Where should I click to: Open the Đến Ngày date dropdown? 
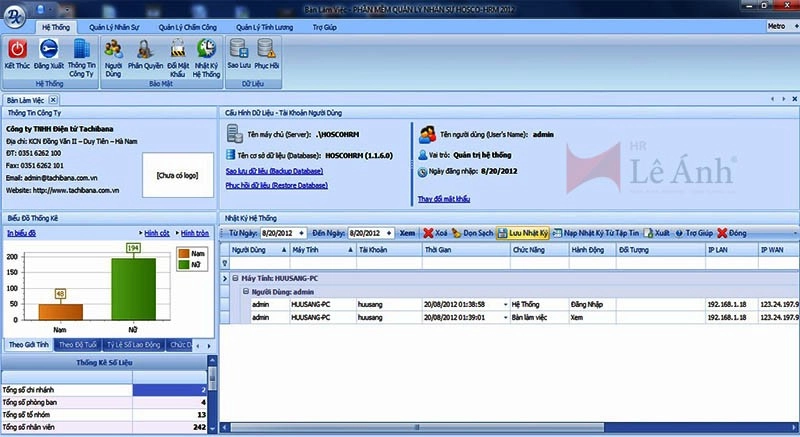pyautogui.click(x=388, y=232)
